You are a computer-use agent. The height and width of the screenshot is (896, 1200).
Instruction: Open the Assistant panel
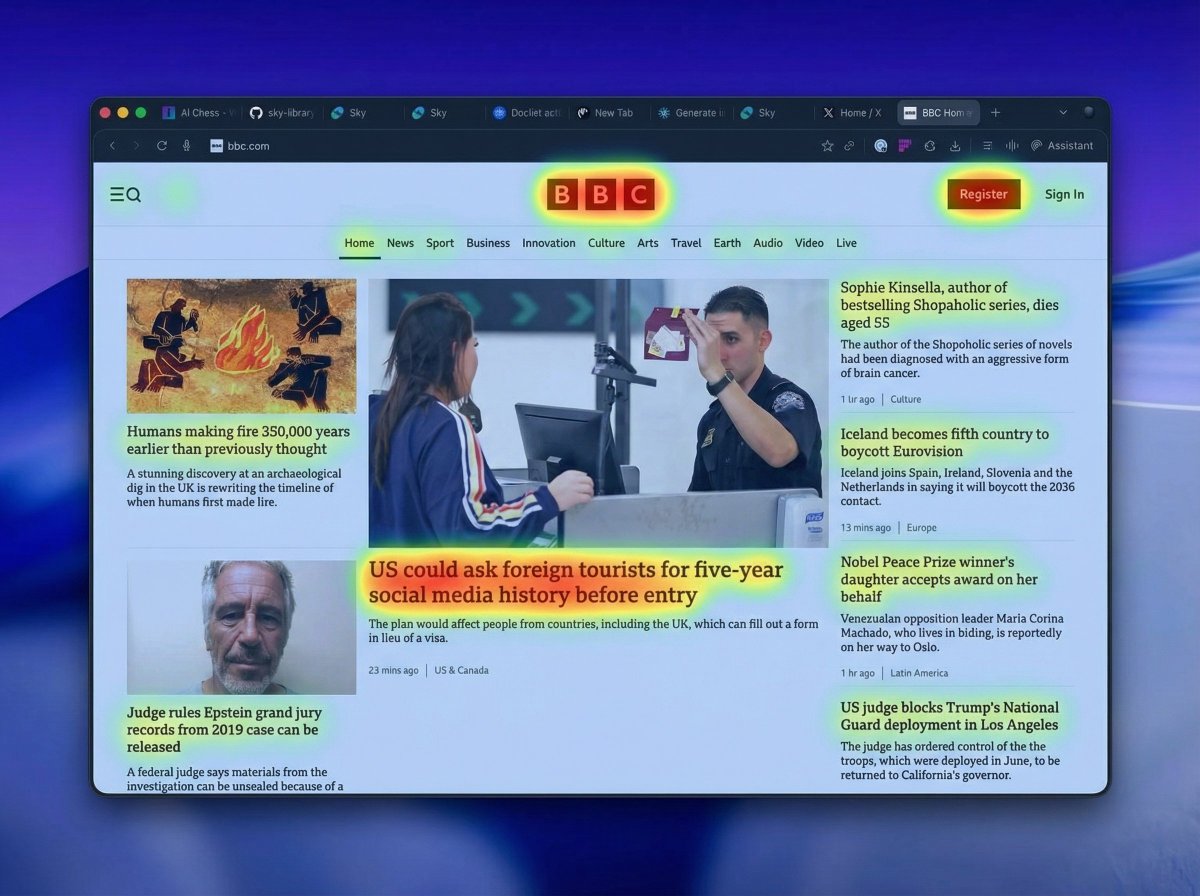pyautogui.click(x=1062, y=146)
